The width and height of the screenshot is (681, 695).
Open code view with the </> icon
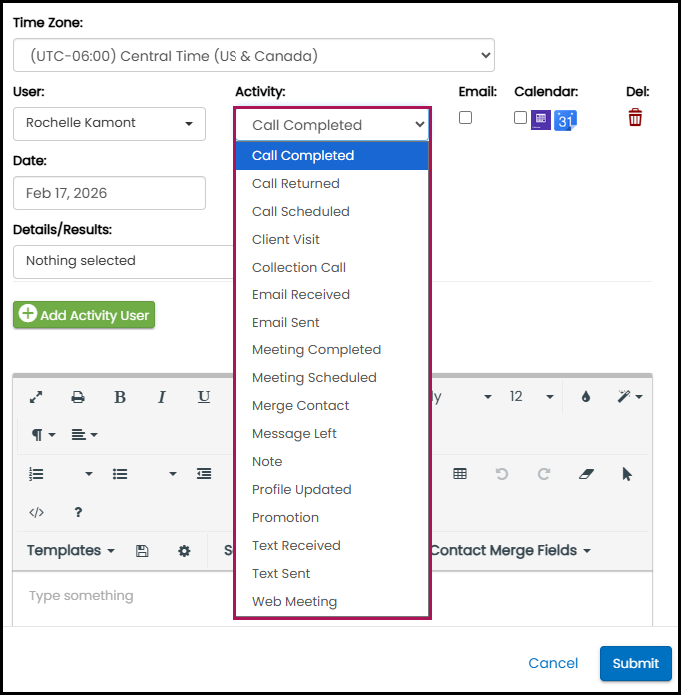(36, 512)
